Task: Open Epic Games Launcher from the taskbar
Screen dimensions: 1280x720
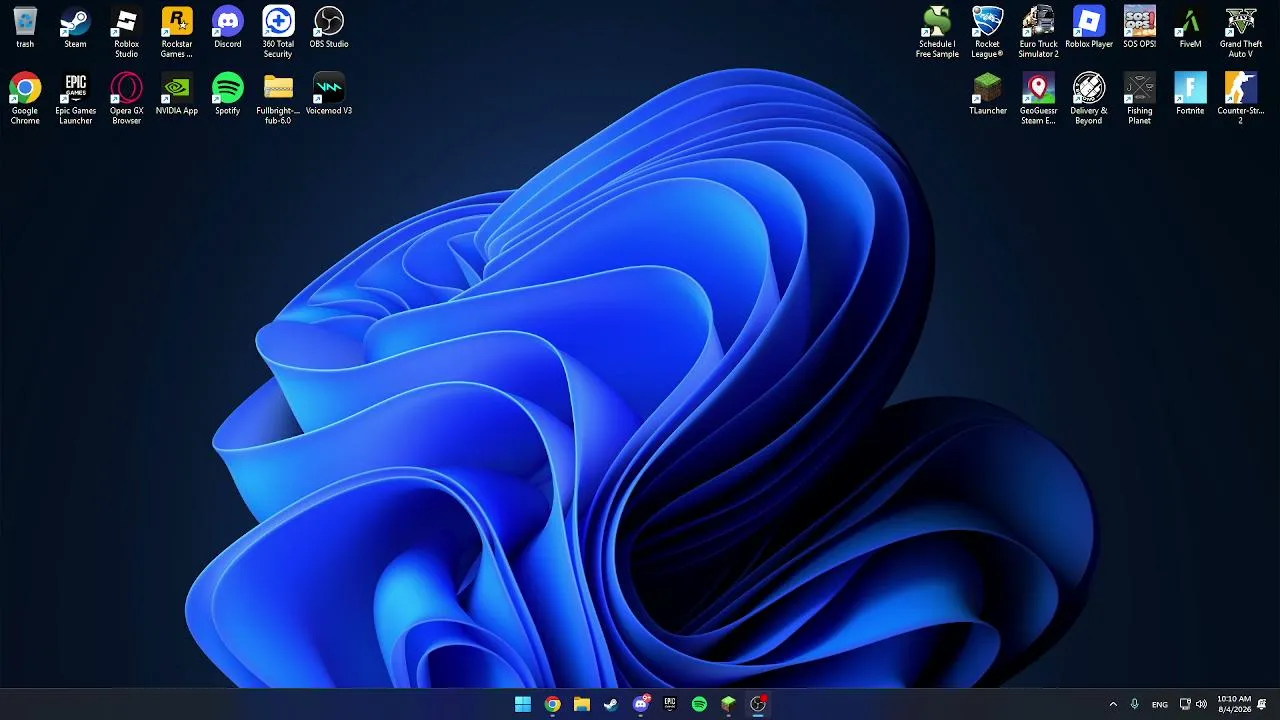Action: 670,704
